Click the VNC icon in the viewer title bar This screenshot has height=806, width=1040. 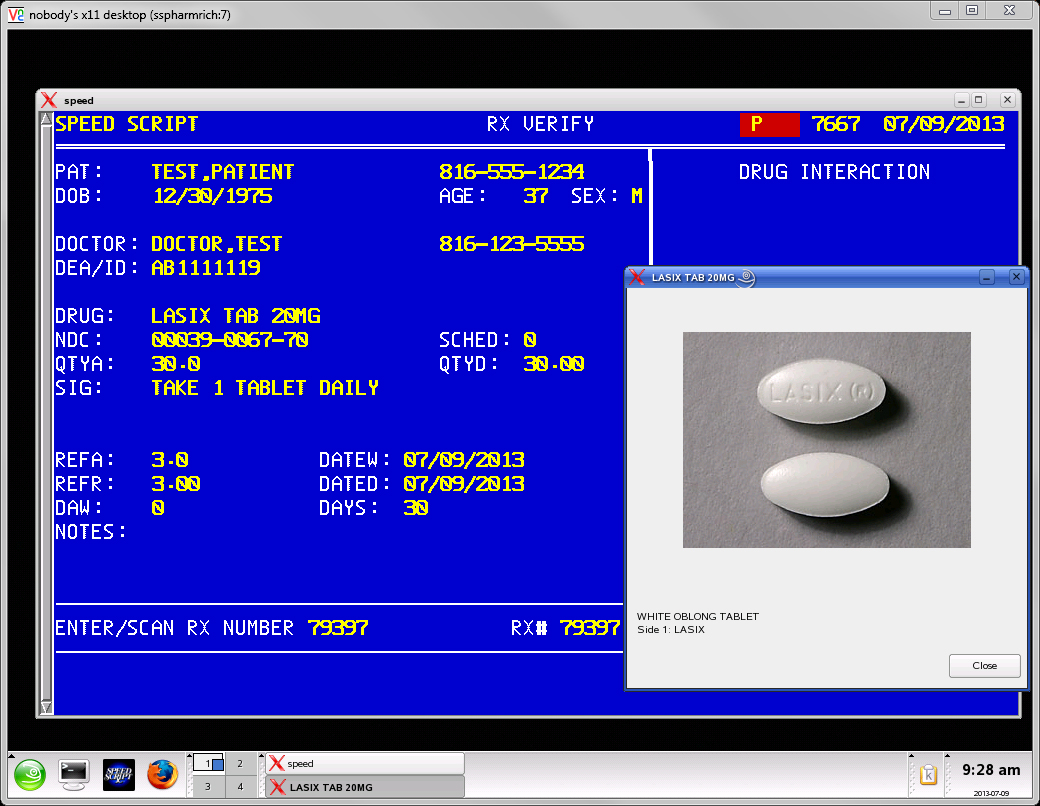[x=16, y=14]
